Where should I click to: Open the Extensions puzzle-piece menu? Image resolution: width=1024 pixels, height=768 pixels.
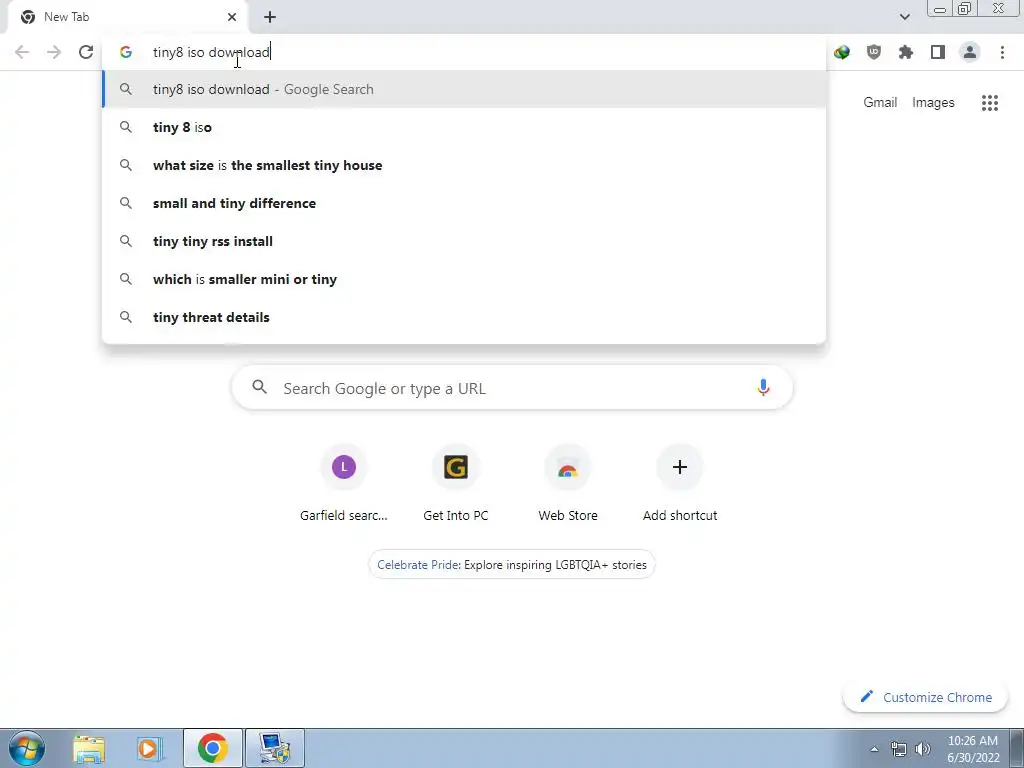click(x=906, y=52)
